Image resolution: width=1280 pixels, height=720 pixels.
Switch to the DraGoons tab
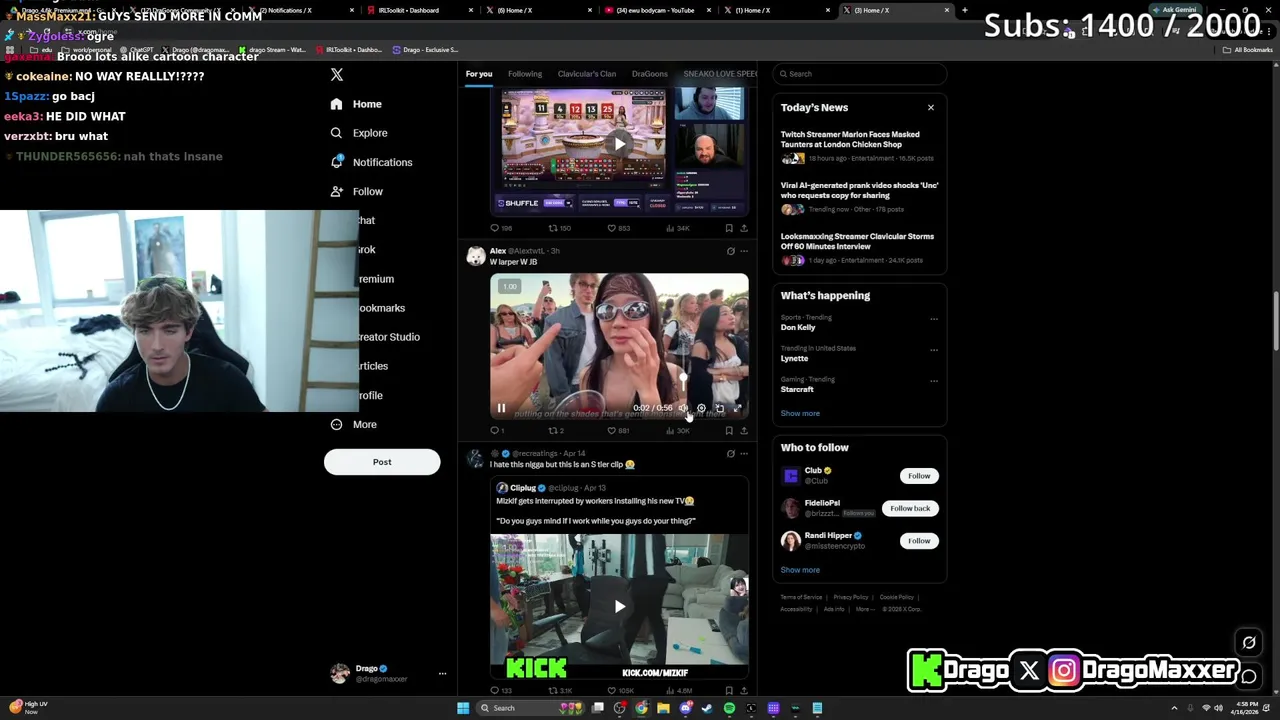click(x=649, y=74)
